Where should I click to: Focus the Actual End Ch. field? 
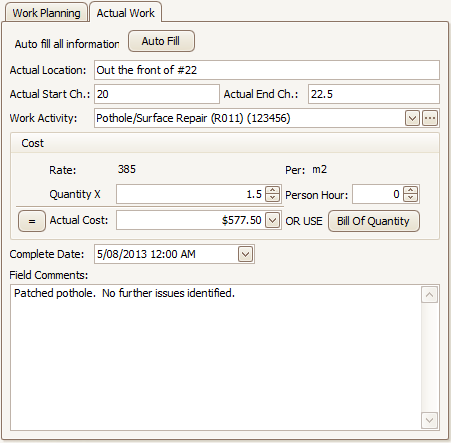pos(374,94)
